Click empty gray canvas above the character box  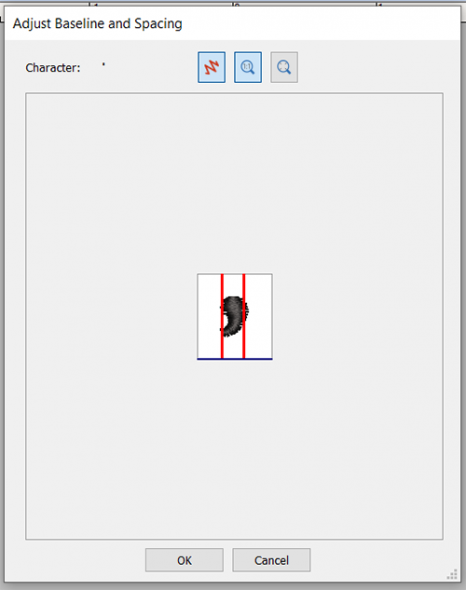(x=234, y=183)
